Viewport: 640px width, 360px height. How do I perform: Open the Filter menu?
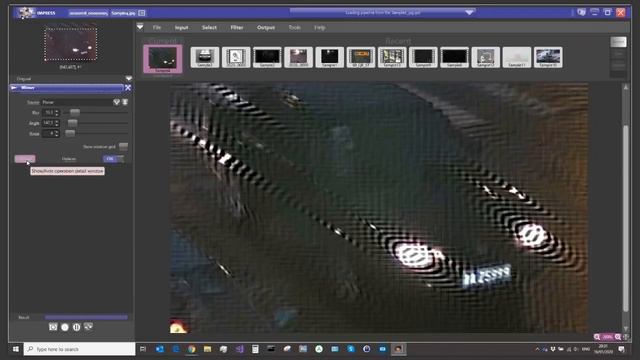tap(237, 27)
